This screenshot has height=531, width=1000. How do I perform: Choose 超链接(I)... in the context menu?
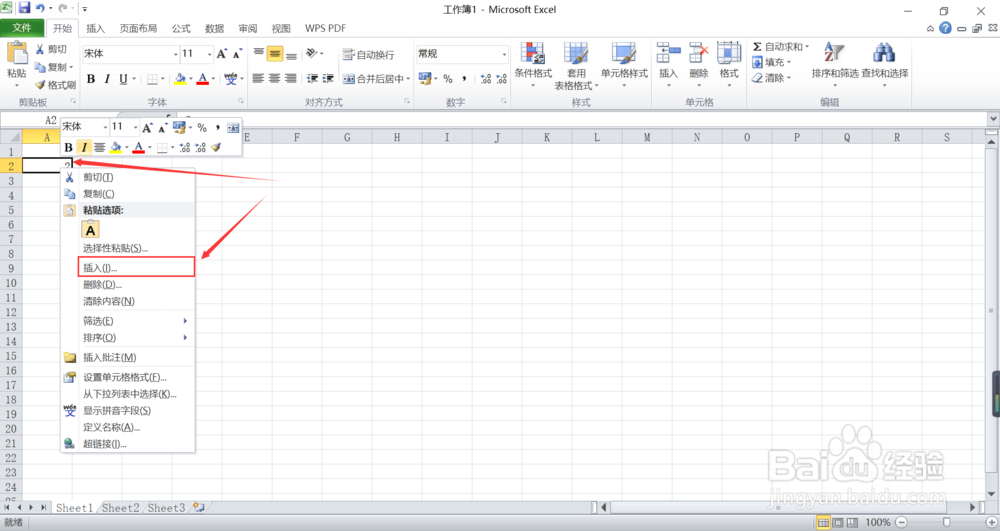128,444
